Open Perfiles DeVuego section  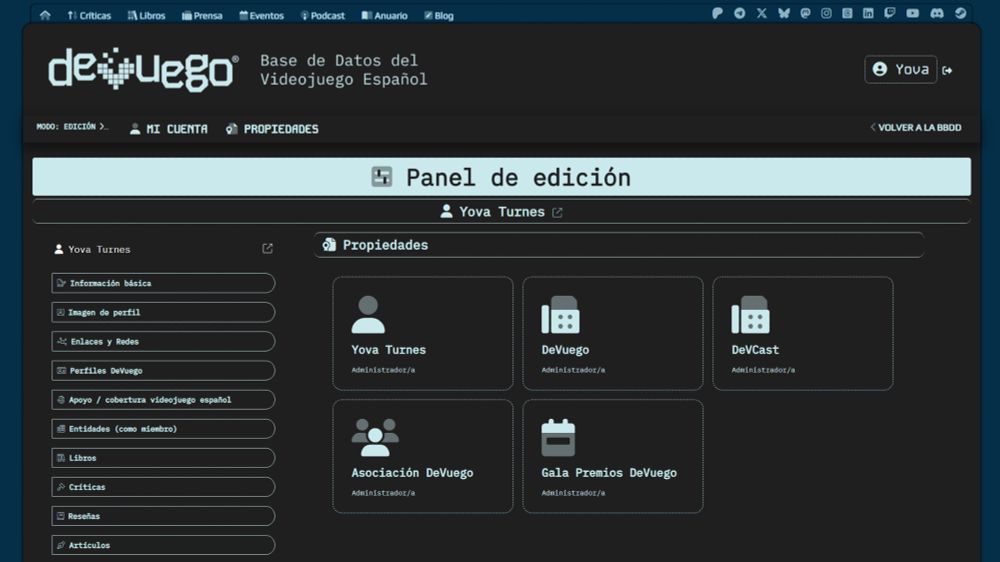(163, 371)
